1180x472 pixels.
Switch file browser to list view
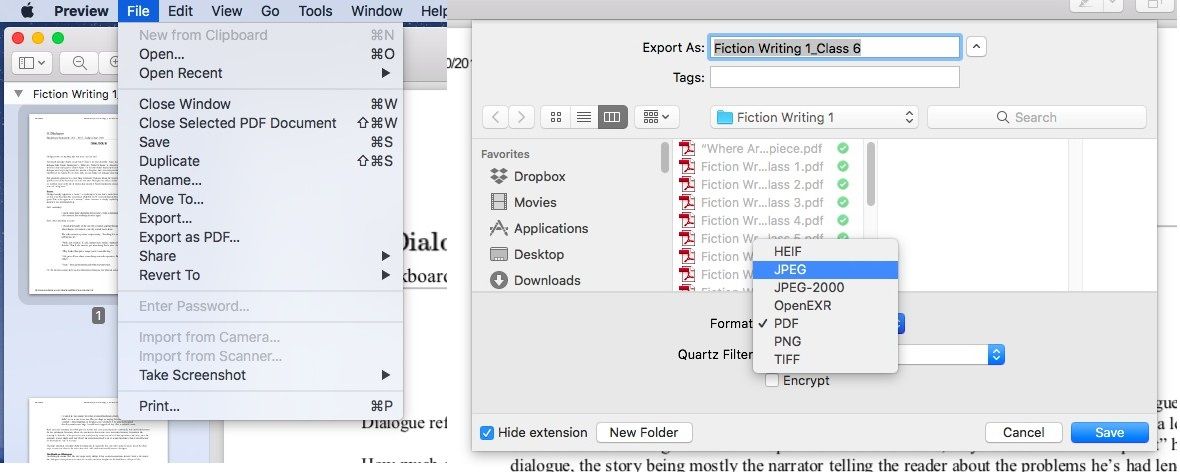tap(584, 117)
